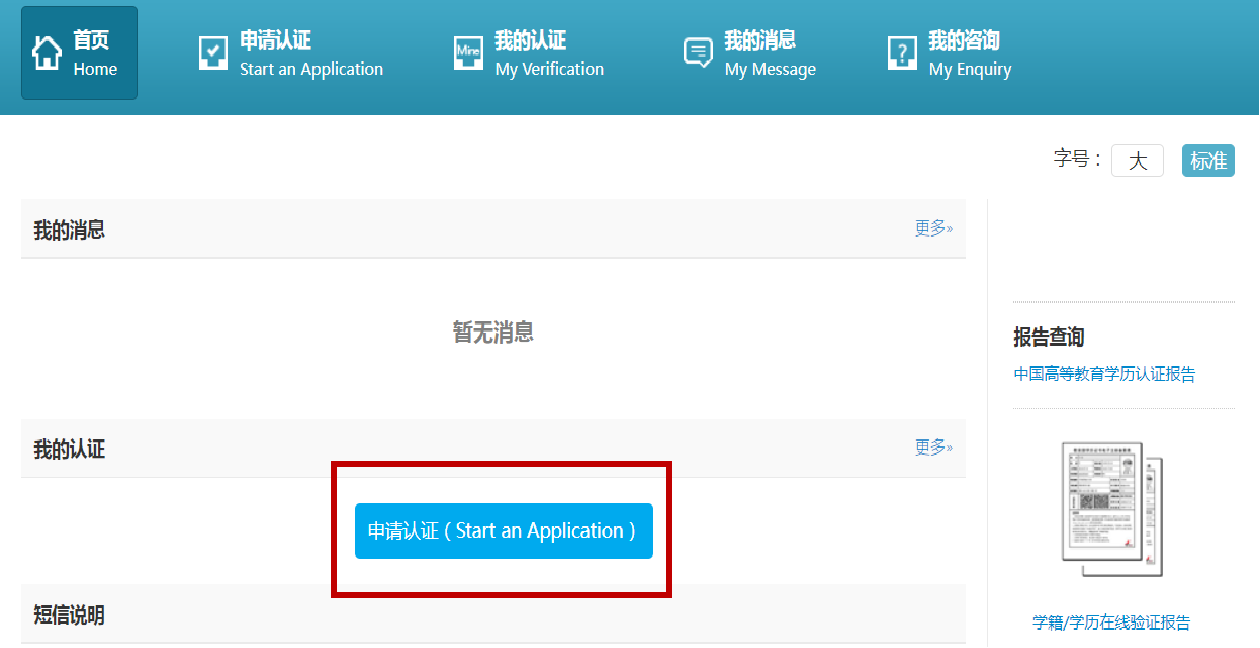Set font size to 标准 (standard)
This screenshot has width=1260, height=648.
tap(1208, 161)
